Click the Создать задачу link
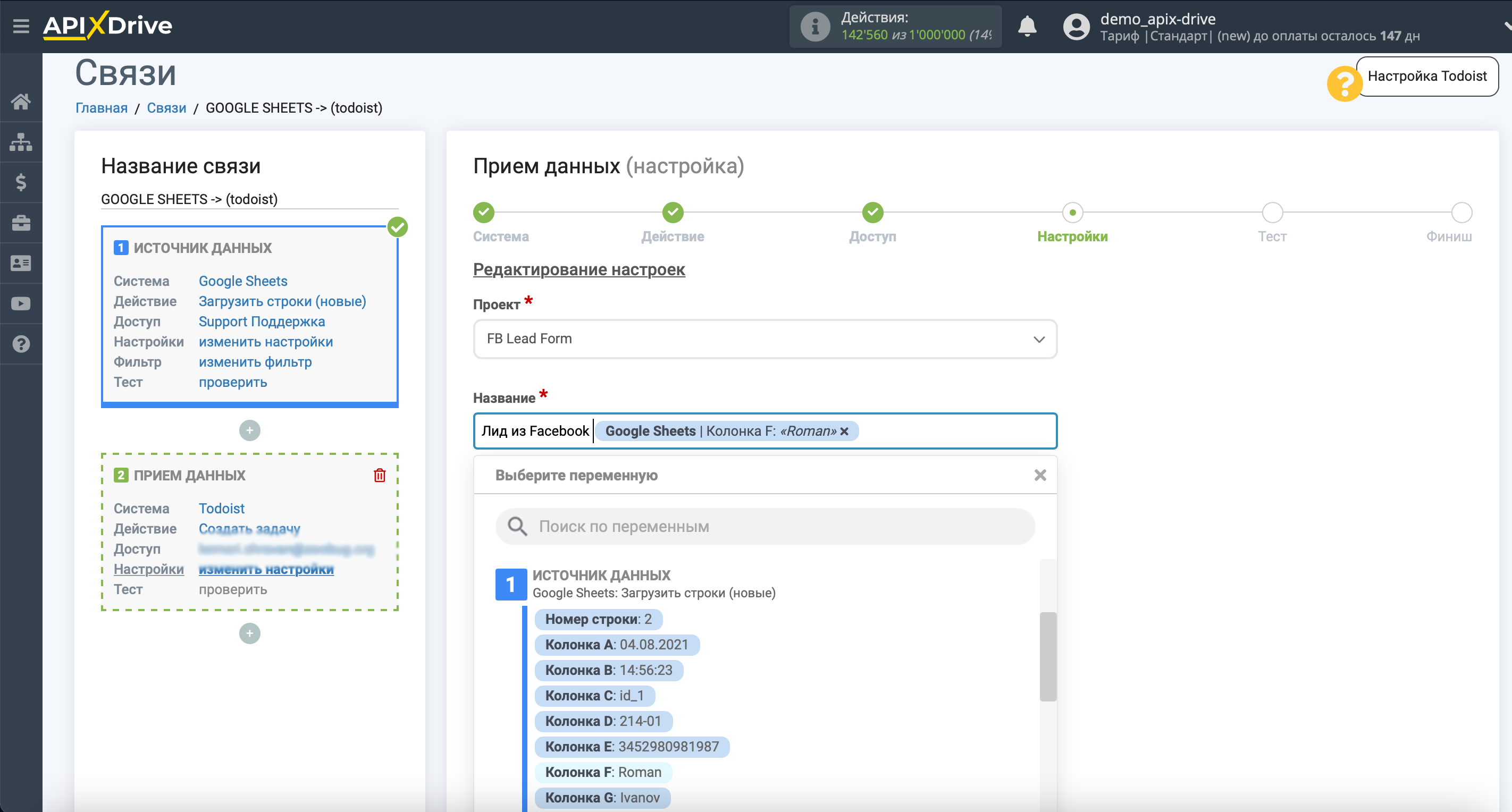 click(x=249, y=529)
